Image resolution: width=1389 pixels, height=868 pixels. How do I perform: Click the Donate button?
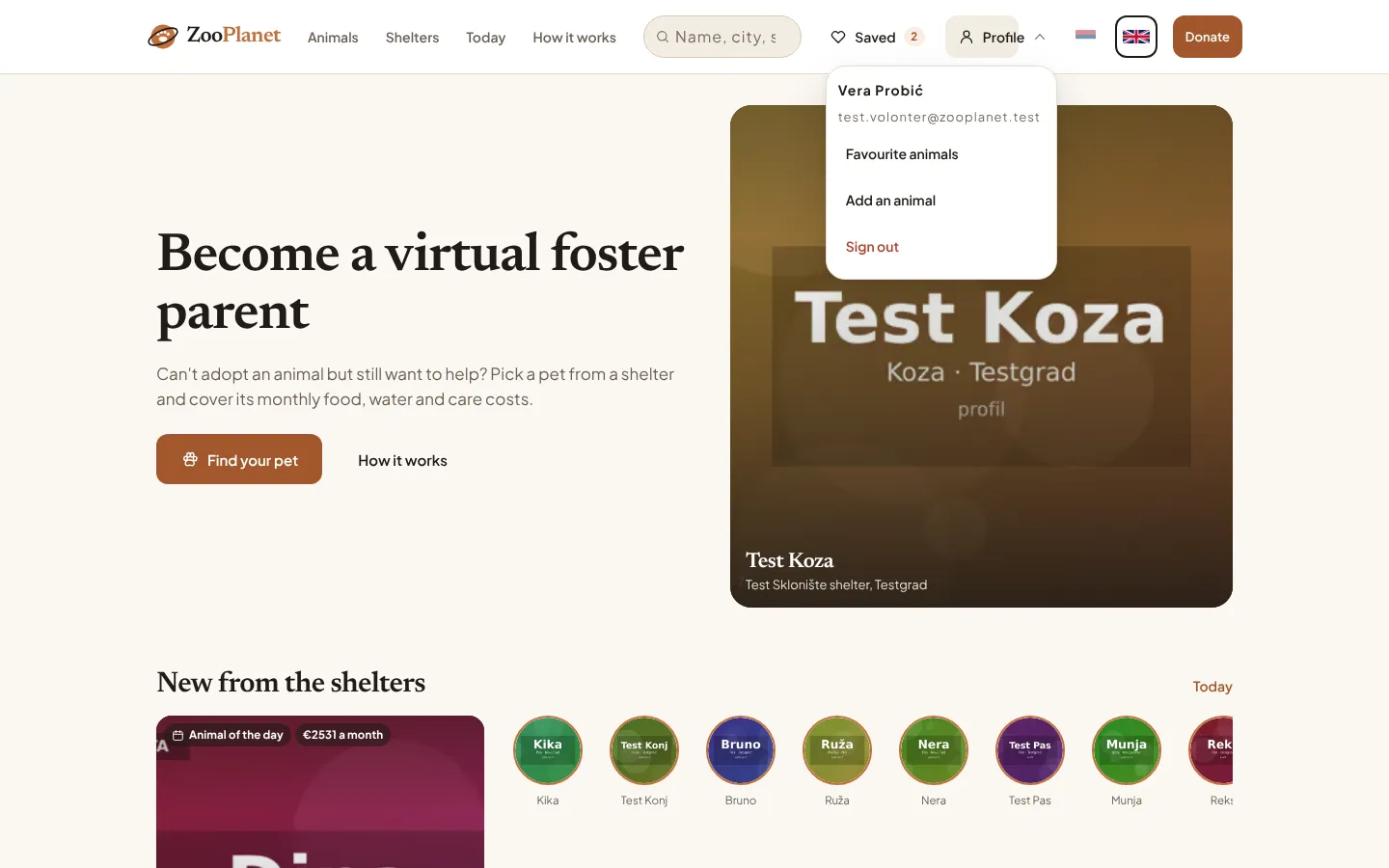tap(1207, 37)
